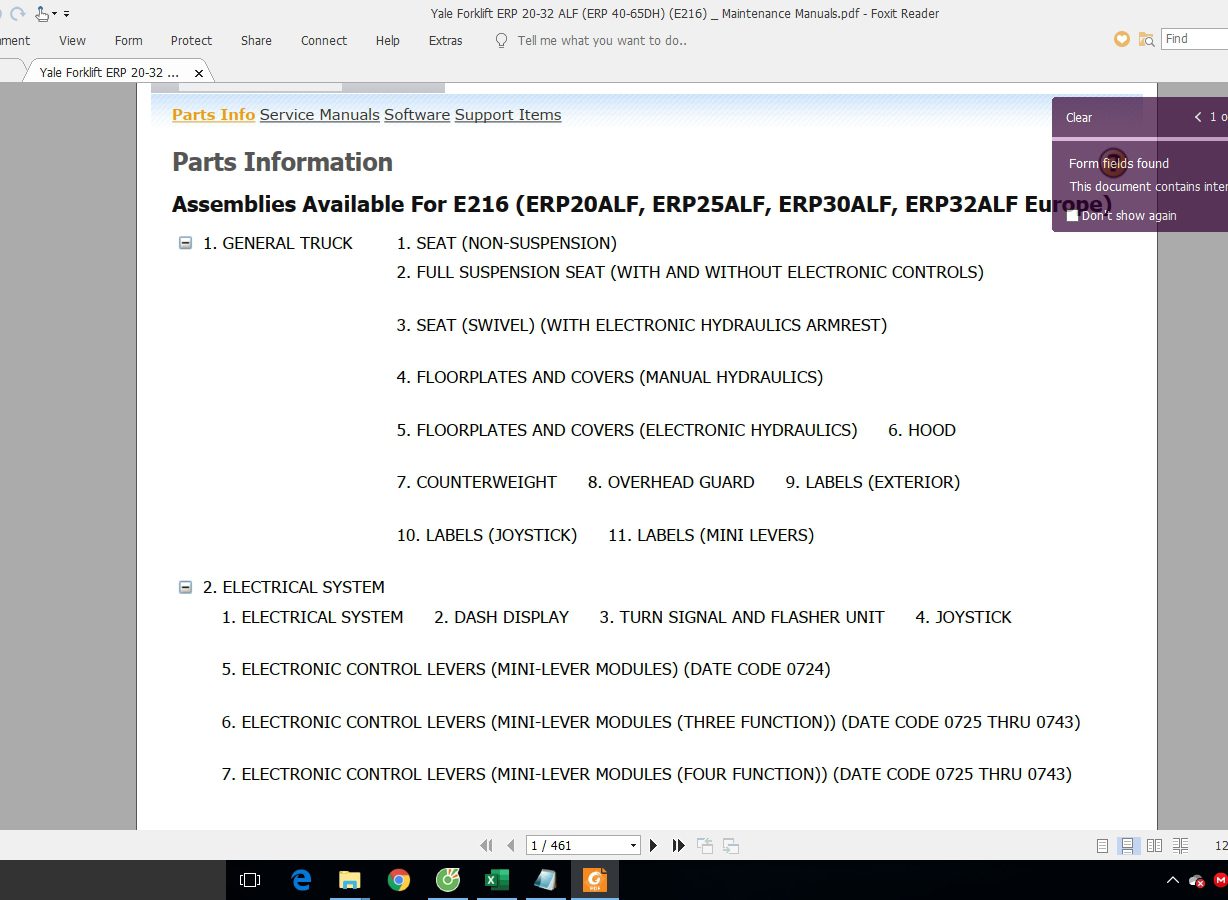1228x900 pixels.
Task: Click LABELS (JOYSTICK) entry
Action: (487, 535)
